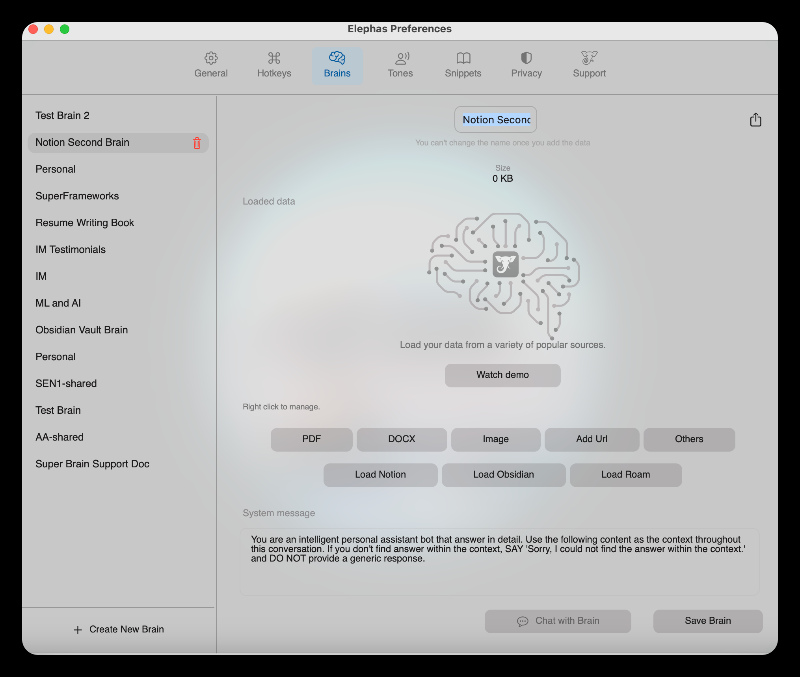Watch the demo video
800x677 pixels.
point(502,375)
